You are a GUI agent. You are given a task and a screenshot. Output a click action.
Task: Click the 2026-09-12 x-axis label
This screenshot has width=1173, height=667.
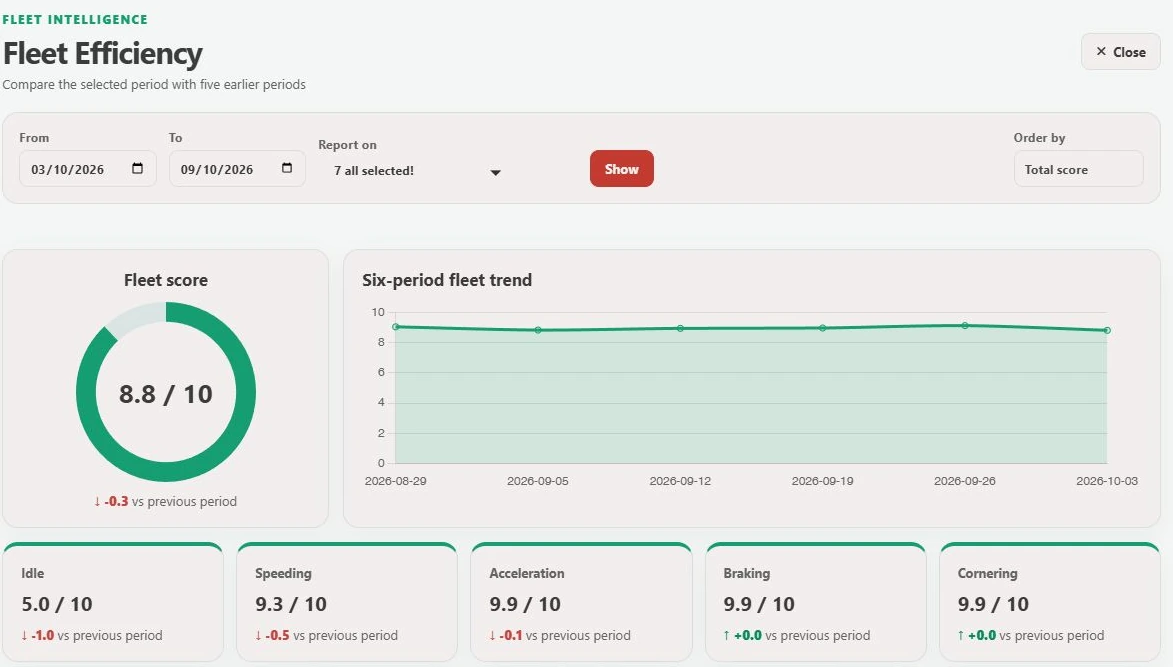(680, 481)
